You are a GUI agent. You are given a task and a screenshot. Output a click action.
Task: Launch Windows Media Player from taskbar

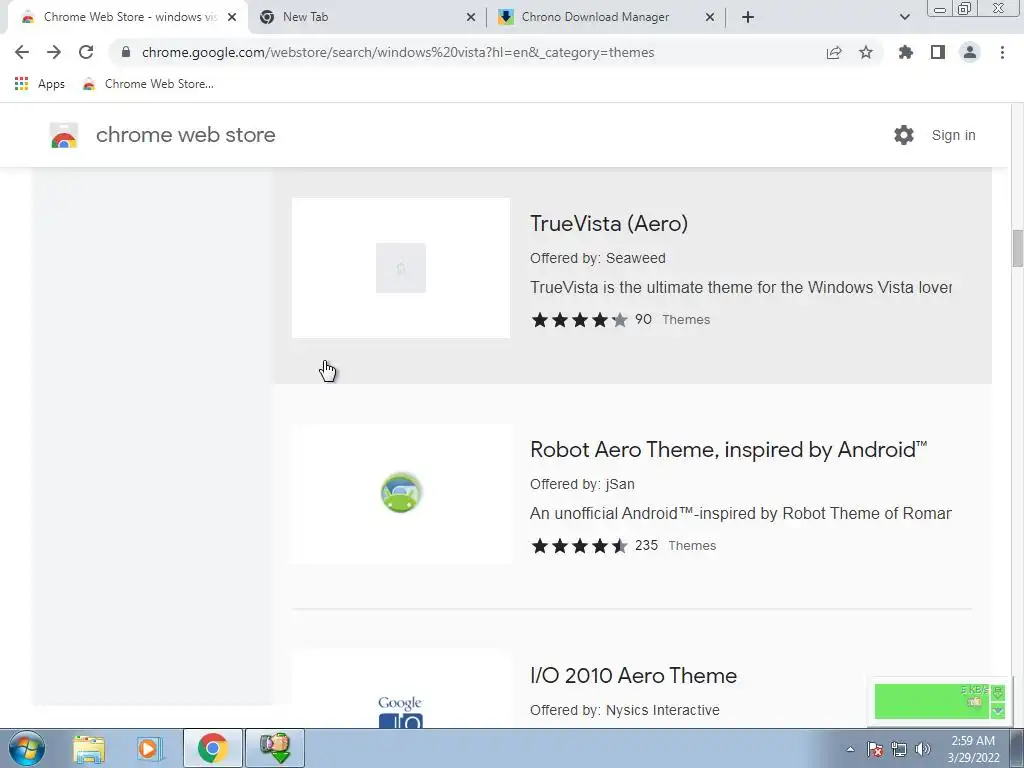tap(150, 748)
